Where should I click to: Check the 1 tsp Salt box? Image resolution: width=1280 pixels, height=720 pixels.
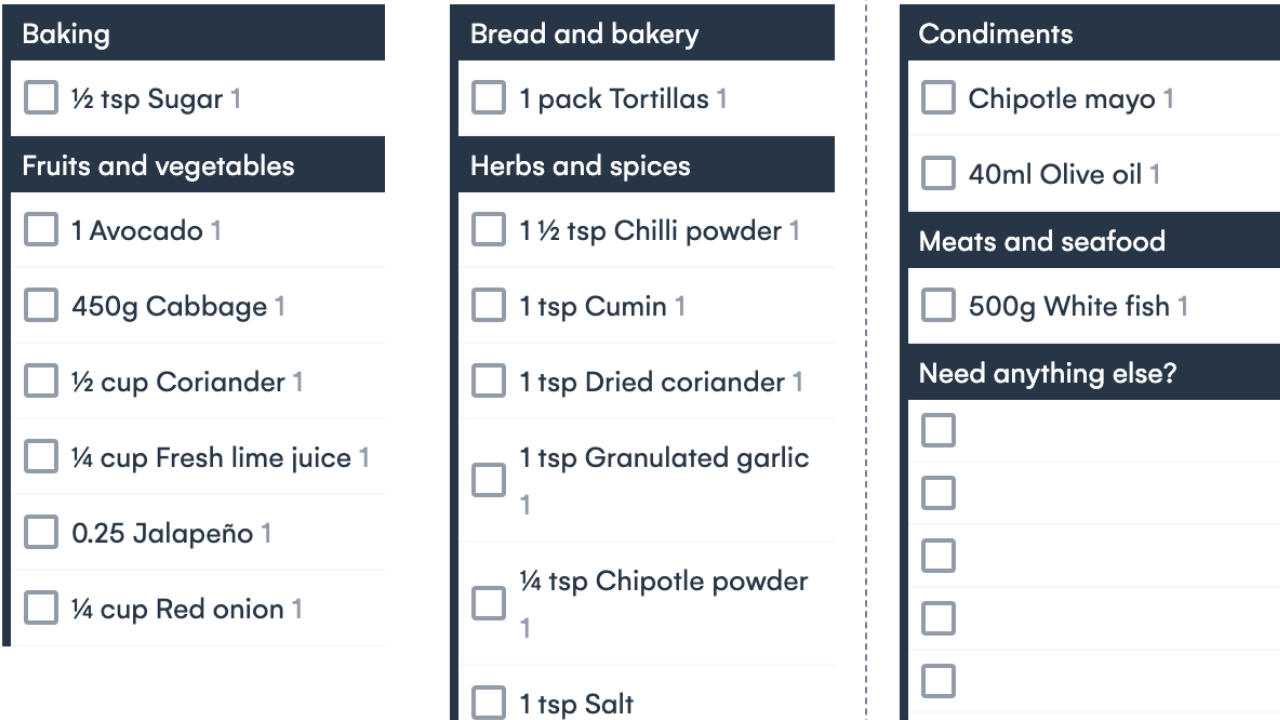pos(489,703)
